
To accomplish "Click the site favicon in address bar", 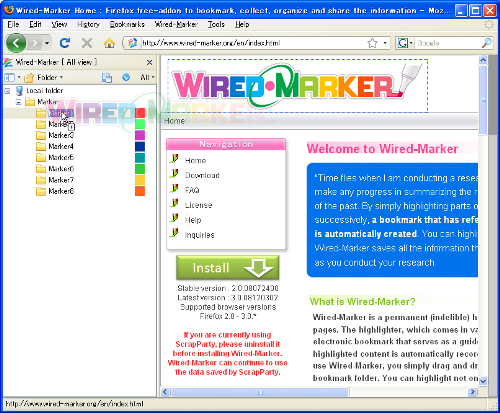I will pos(132,43).
